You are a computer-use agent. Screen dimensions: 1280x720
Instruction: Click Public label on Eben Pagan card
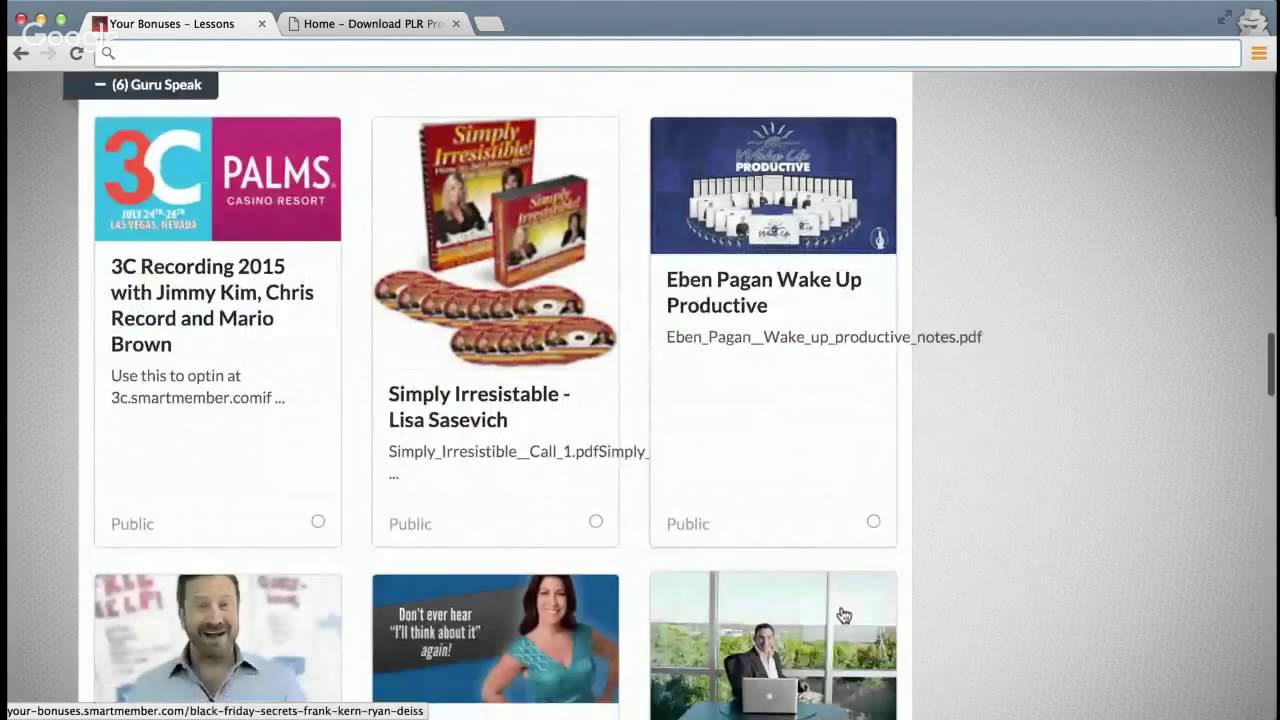click(688, 524)
